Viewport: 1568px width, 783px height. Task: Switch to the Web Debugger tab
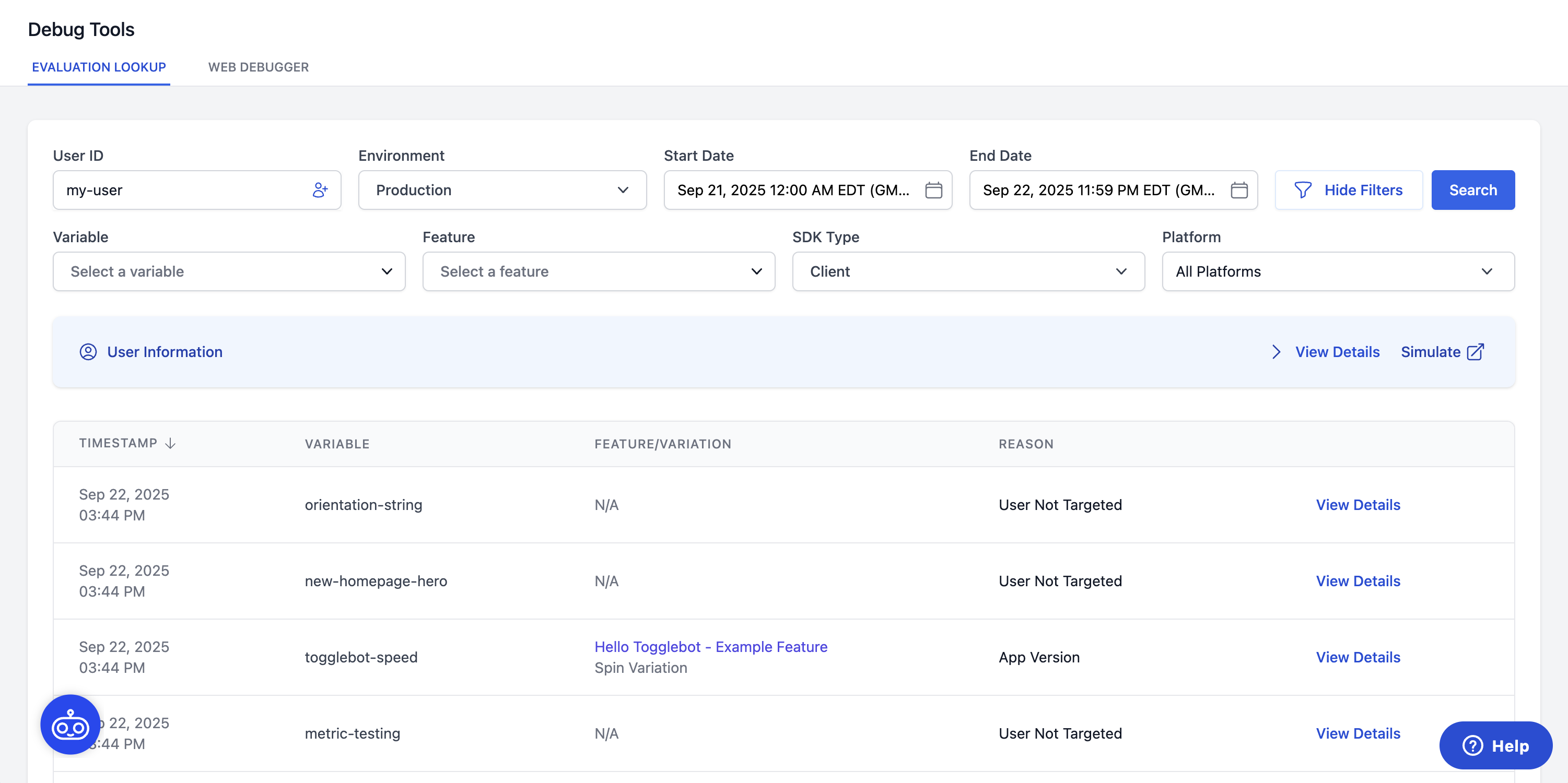(x=258, y=67)
